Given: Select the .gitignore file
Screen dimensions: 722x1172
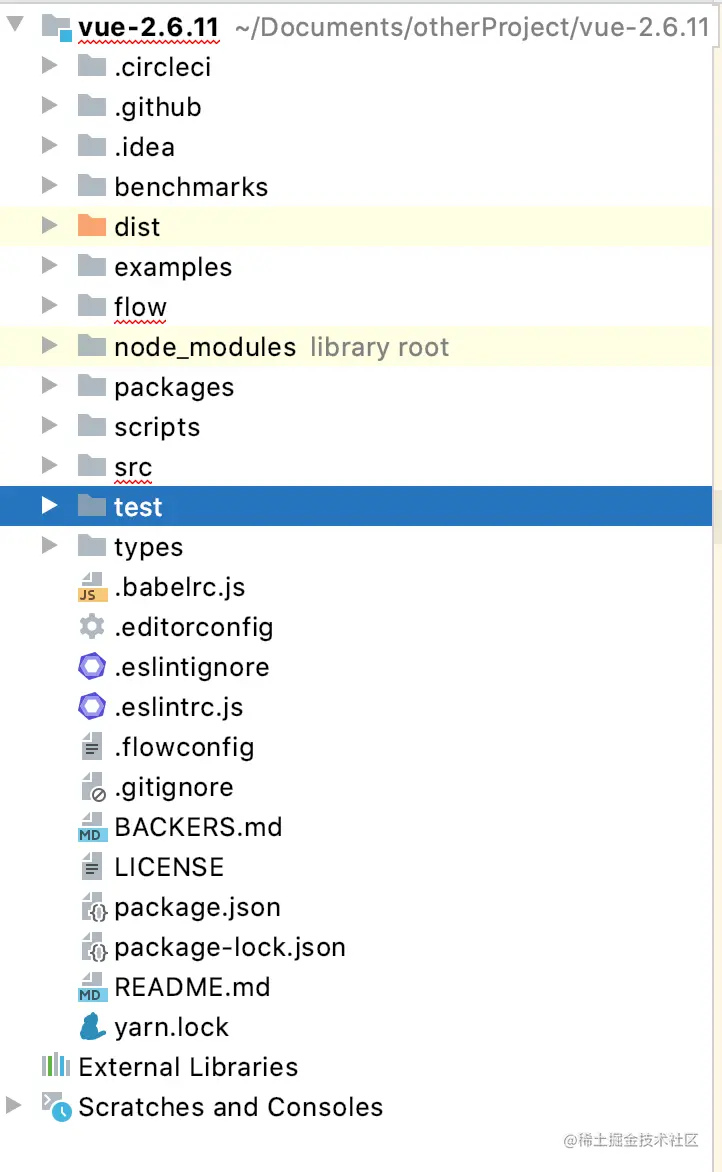Looking at the screenshot, I should [x=174, y=787].
